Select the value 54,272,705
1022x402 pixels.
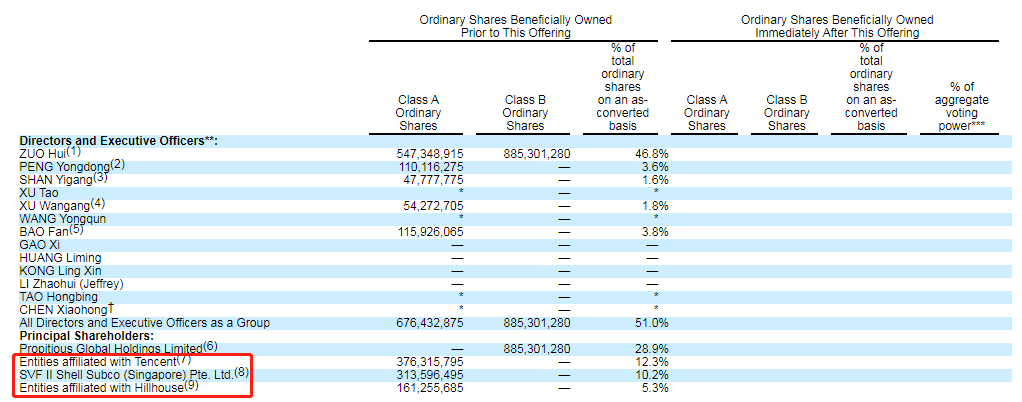pos(433,207)
